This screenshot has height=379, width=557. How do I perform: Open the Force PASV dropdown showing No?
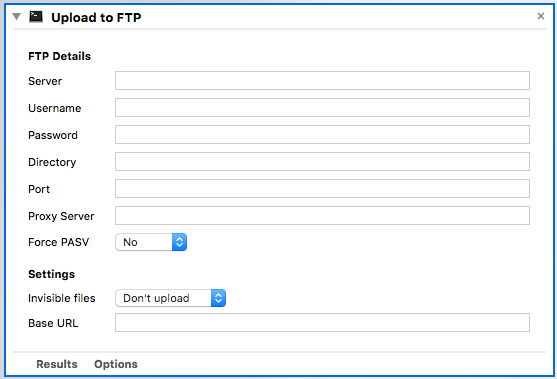pyautogui.click(x=151, y=242)
